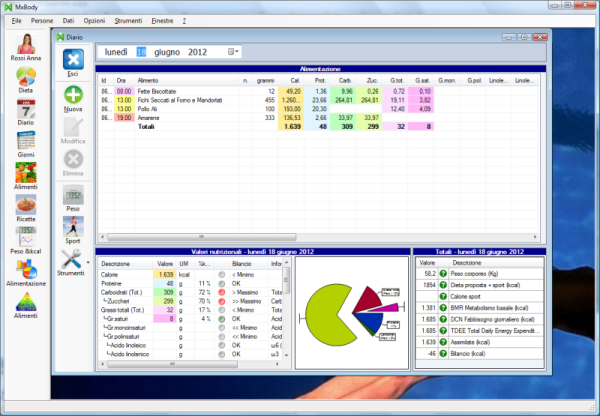Click the Totali calories value 1.639
The height and width of the screenshot is (416, 600).
pyautogui.click(x=292, y=127)
